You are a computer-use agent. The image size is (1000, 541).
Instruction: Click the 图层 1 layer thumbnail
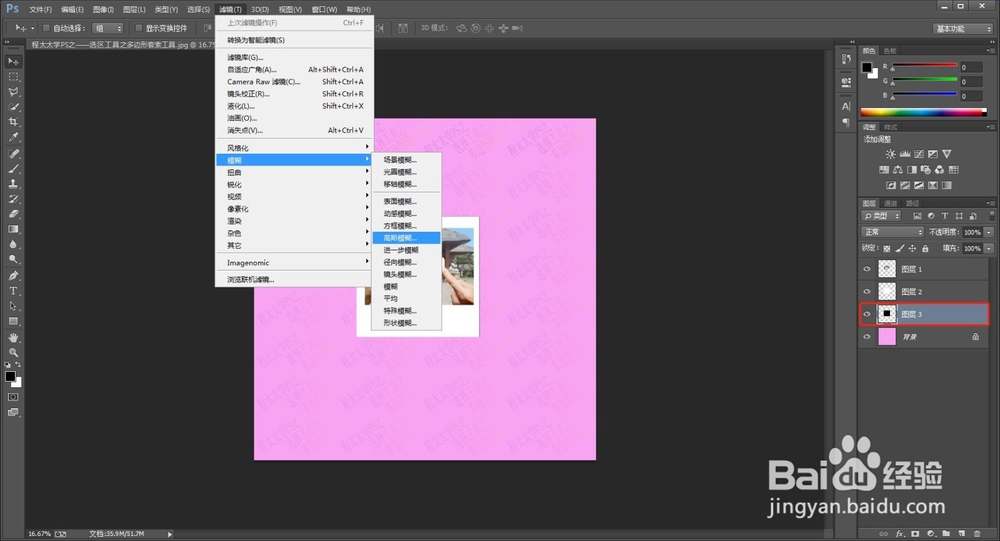click(887, 269)
